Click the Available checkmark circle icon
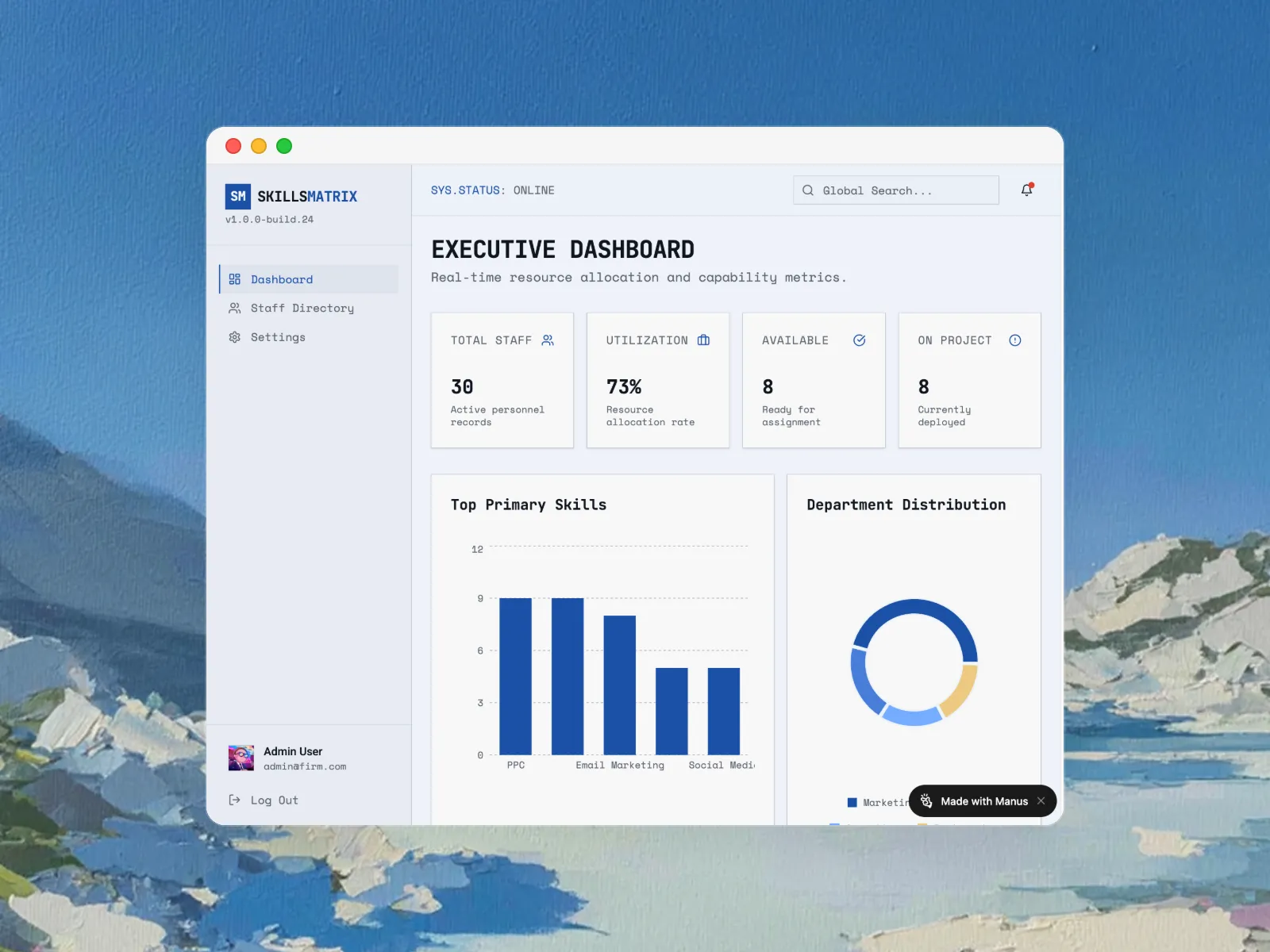Viewport: 1270px width, 952px height. 859,340
